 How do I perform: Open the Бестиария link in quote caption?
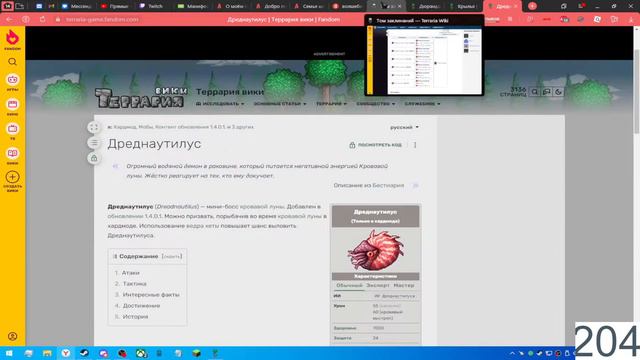tap(388, 185)
